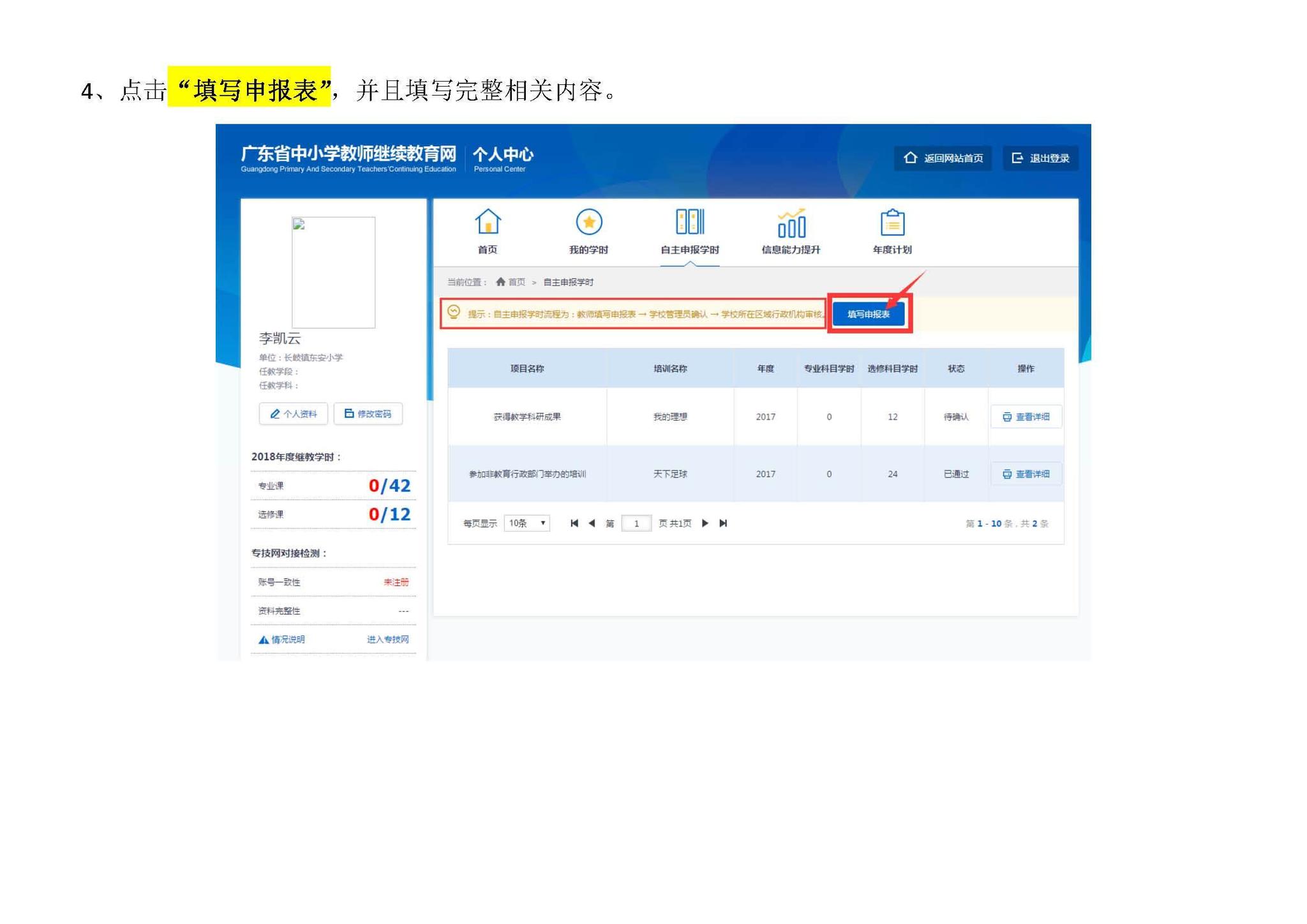Click 首页 breadcrumb link

tap(516, 282)
